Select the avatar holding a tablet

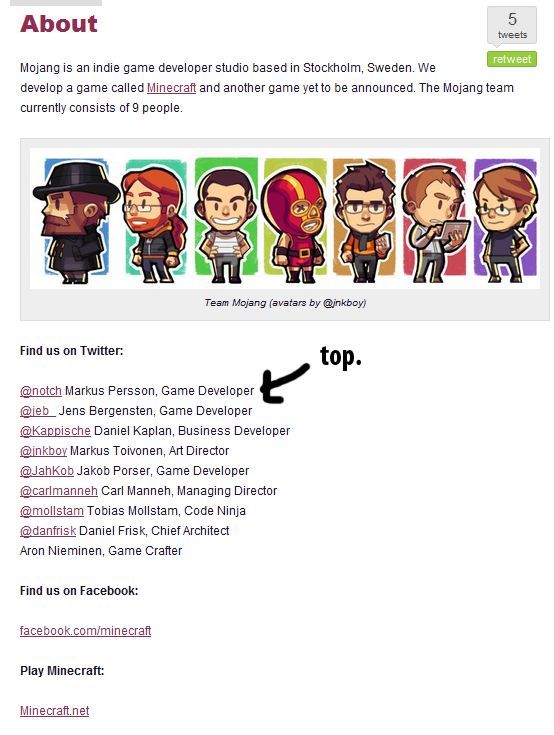[x=435, y=221]
